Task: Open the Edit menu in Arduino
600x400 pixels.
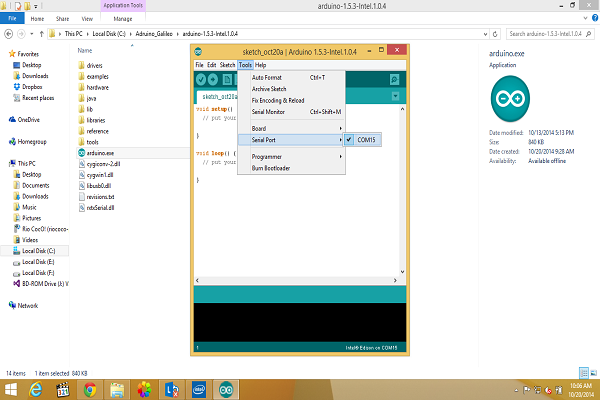Action: pos(212,65)
